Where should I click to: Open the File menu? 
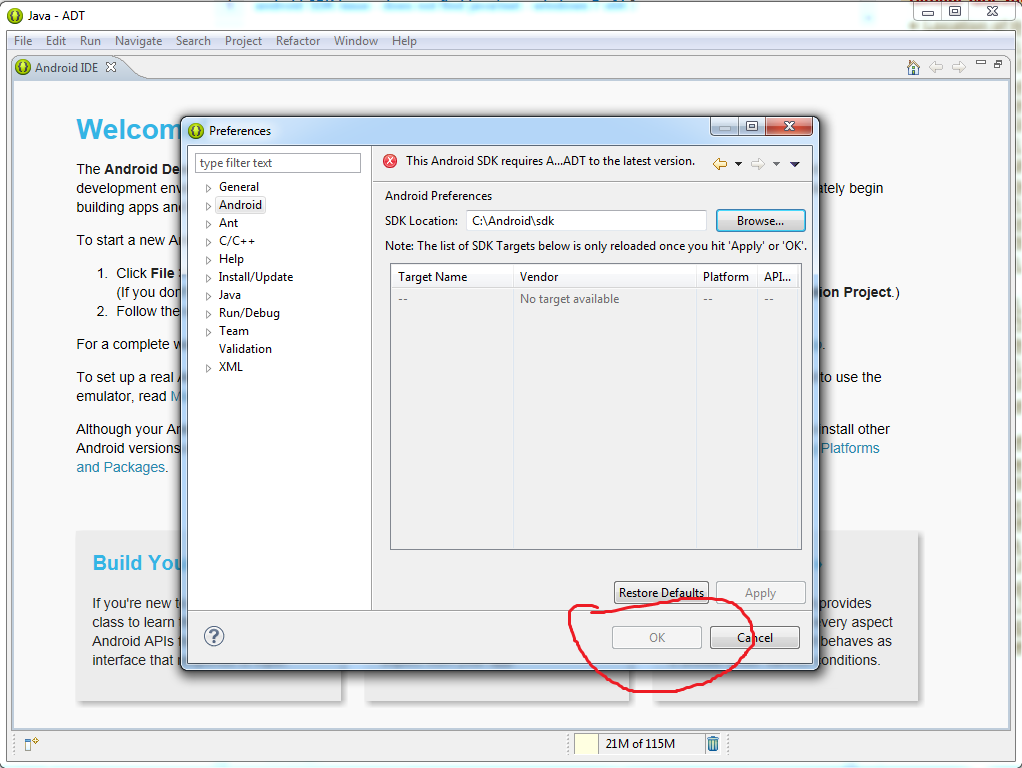(23, 40)
